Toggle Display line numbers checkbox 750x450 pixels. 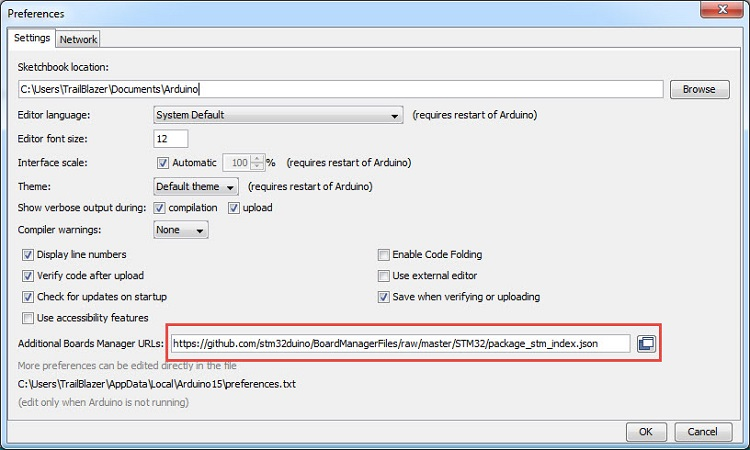(x=28, y=255)
